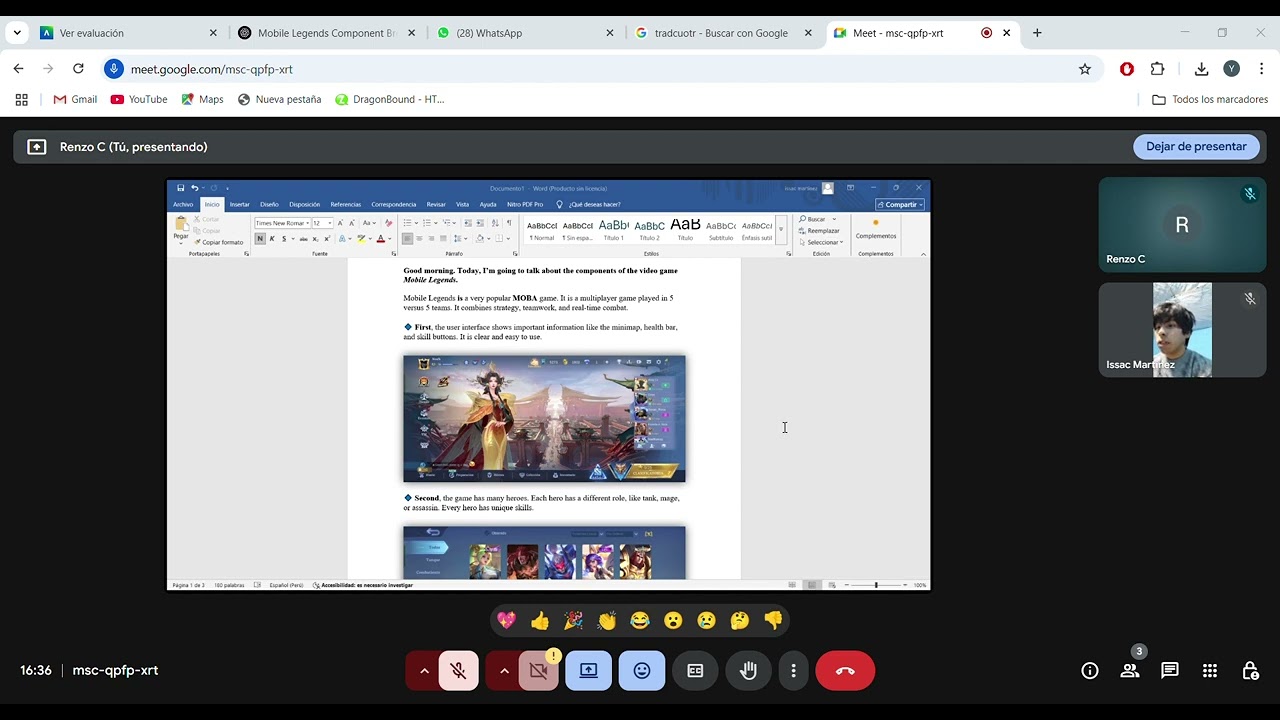
Task: Leave the call with the red button
Action: (x=845, y=671)
